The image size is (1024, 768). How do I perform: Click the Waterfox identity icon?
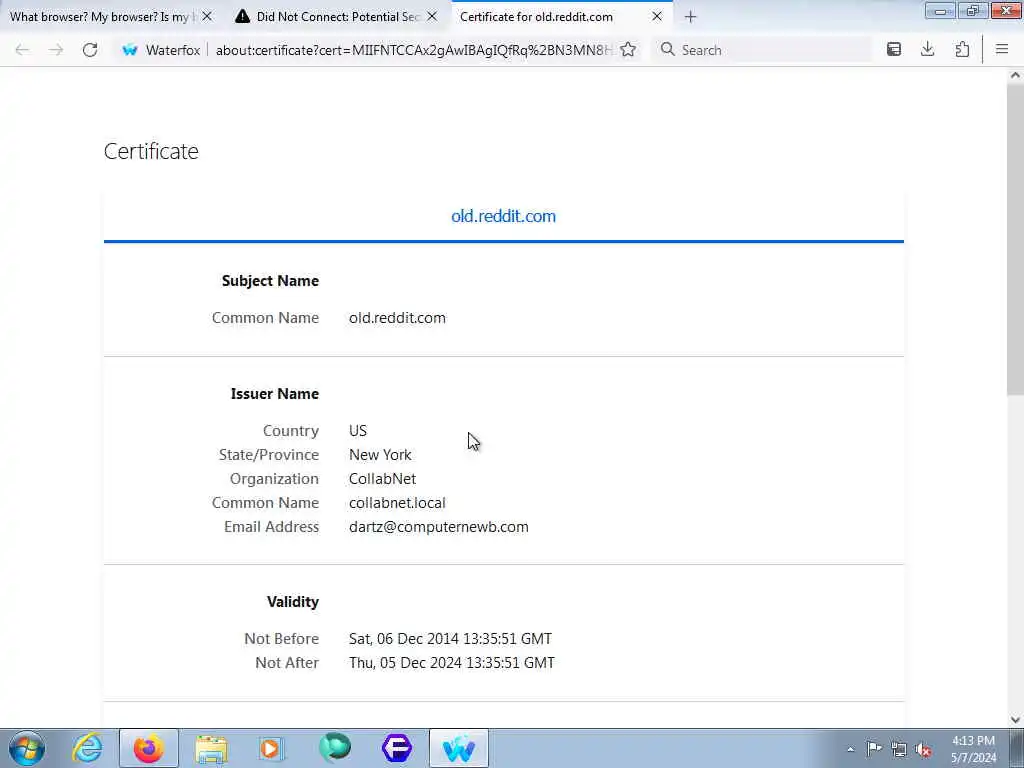[130, 50]
